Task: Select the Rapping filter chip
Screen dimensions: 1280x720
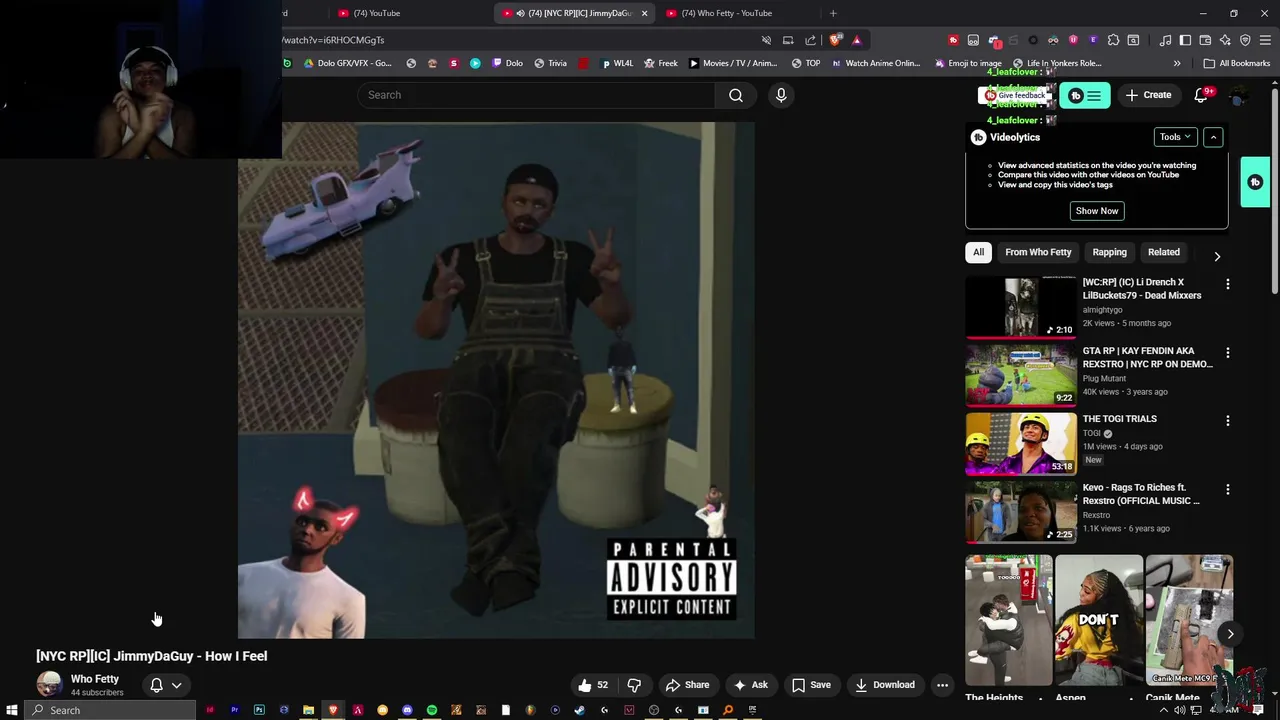Action: click(1109, 252)
